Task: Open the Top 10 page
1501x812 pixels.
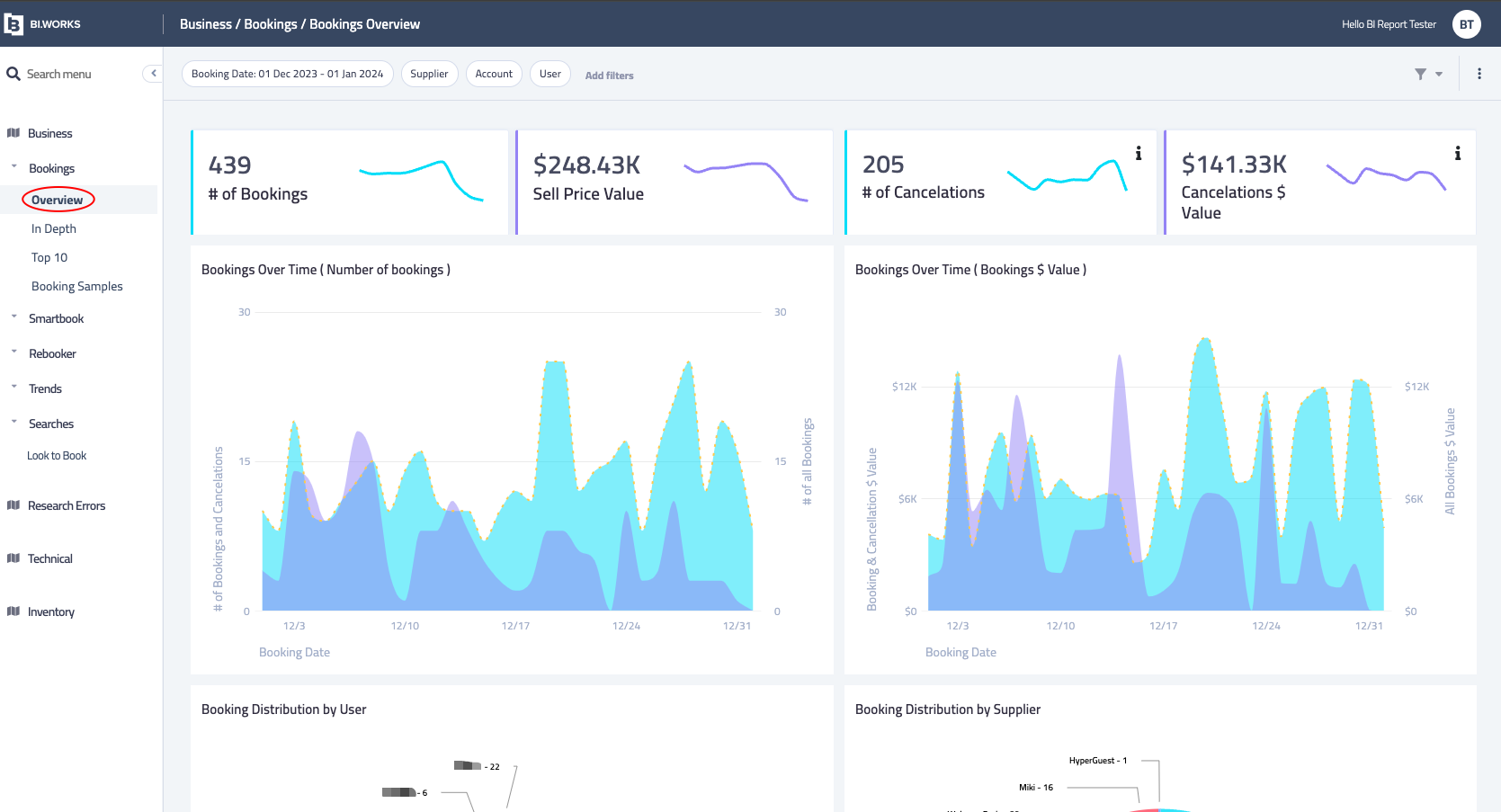Action: pos(49,257)
